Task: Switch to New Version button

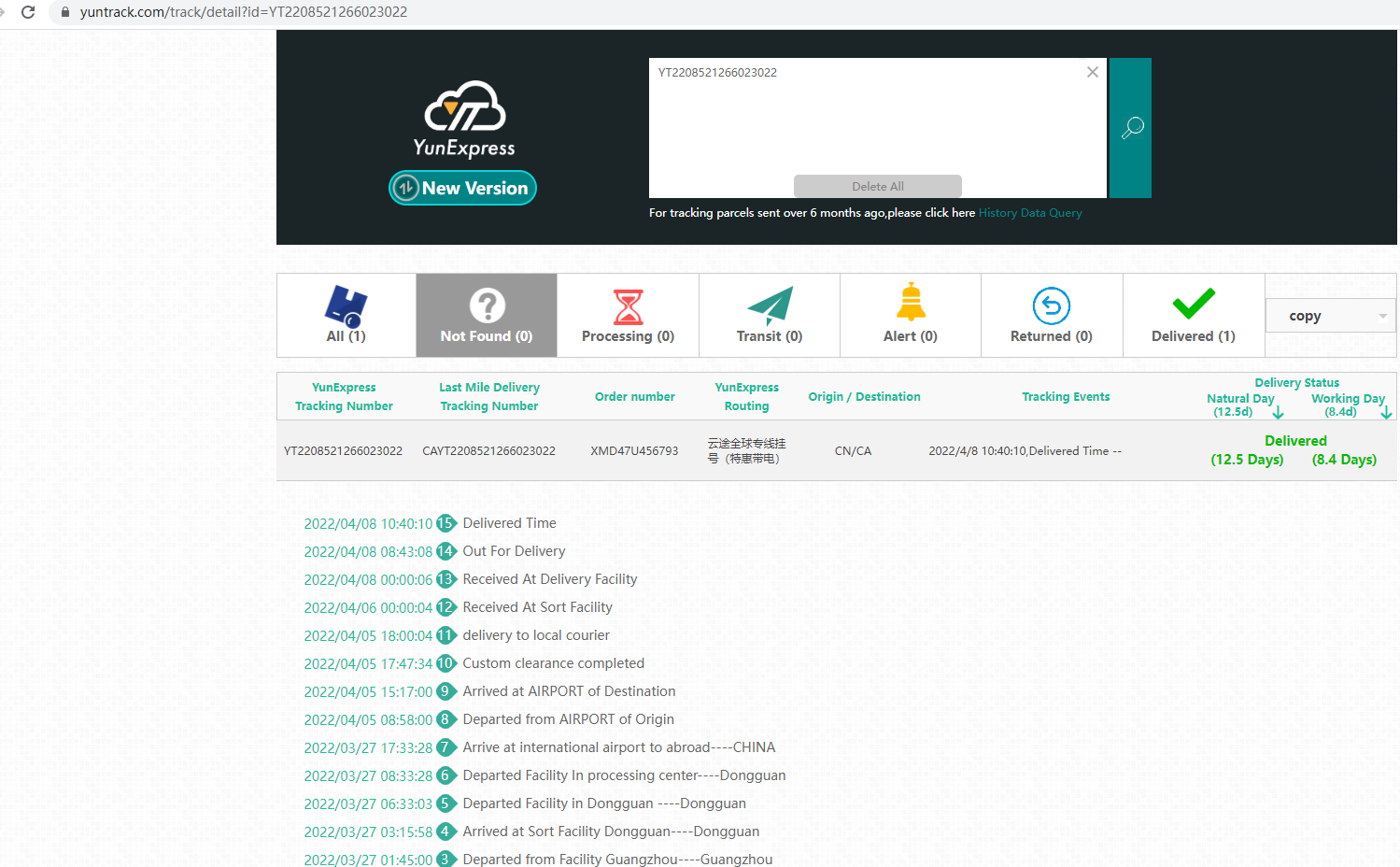Action: coord(462,188)
